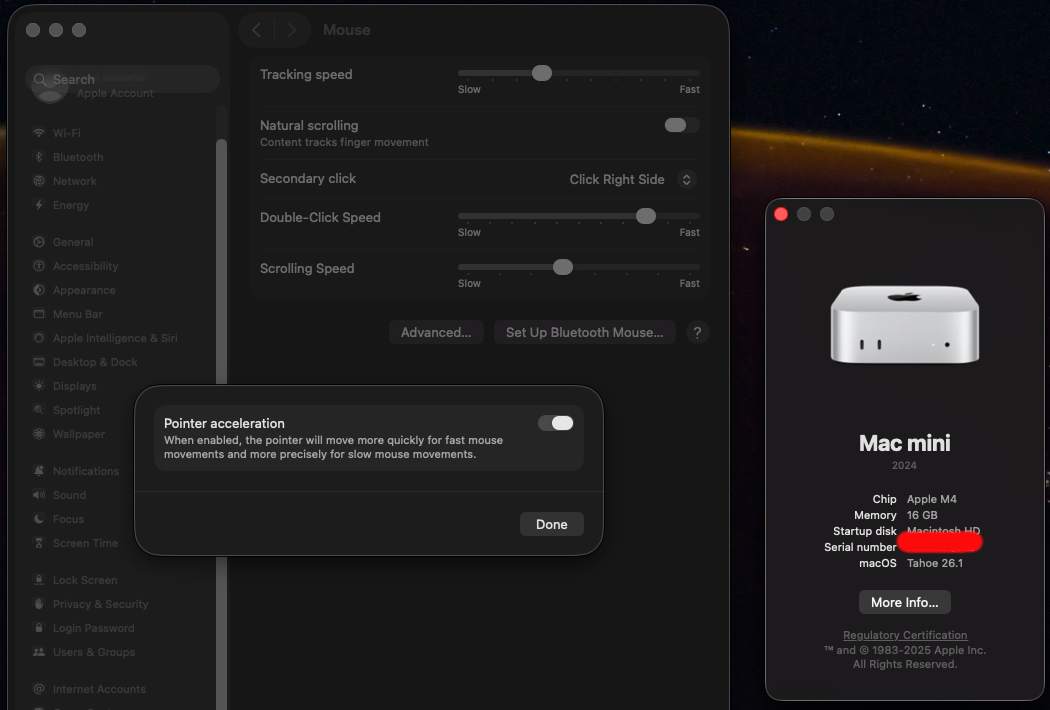Click the Appearance icon in sidebar
Screen dimensions: 1050x710
click(39, 290)
